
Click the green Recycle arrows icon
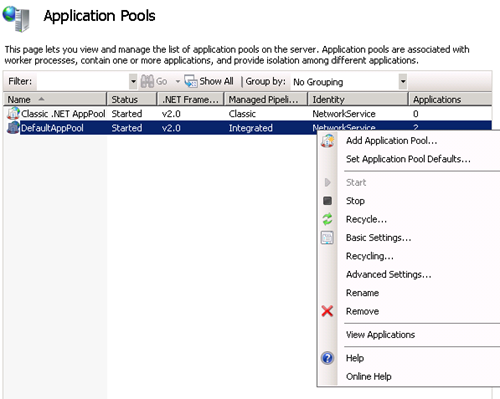coord(327,219)
